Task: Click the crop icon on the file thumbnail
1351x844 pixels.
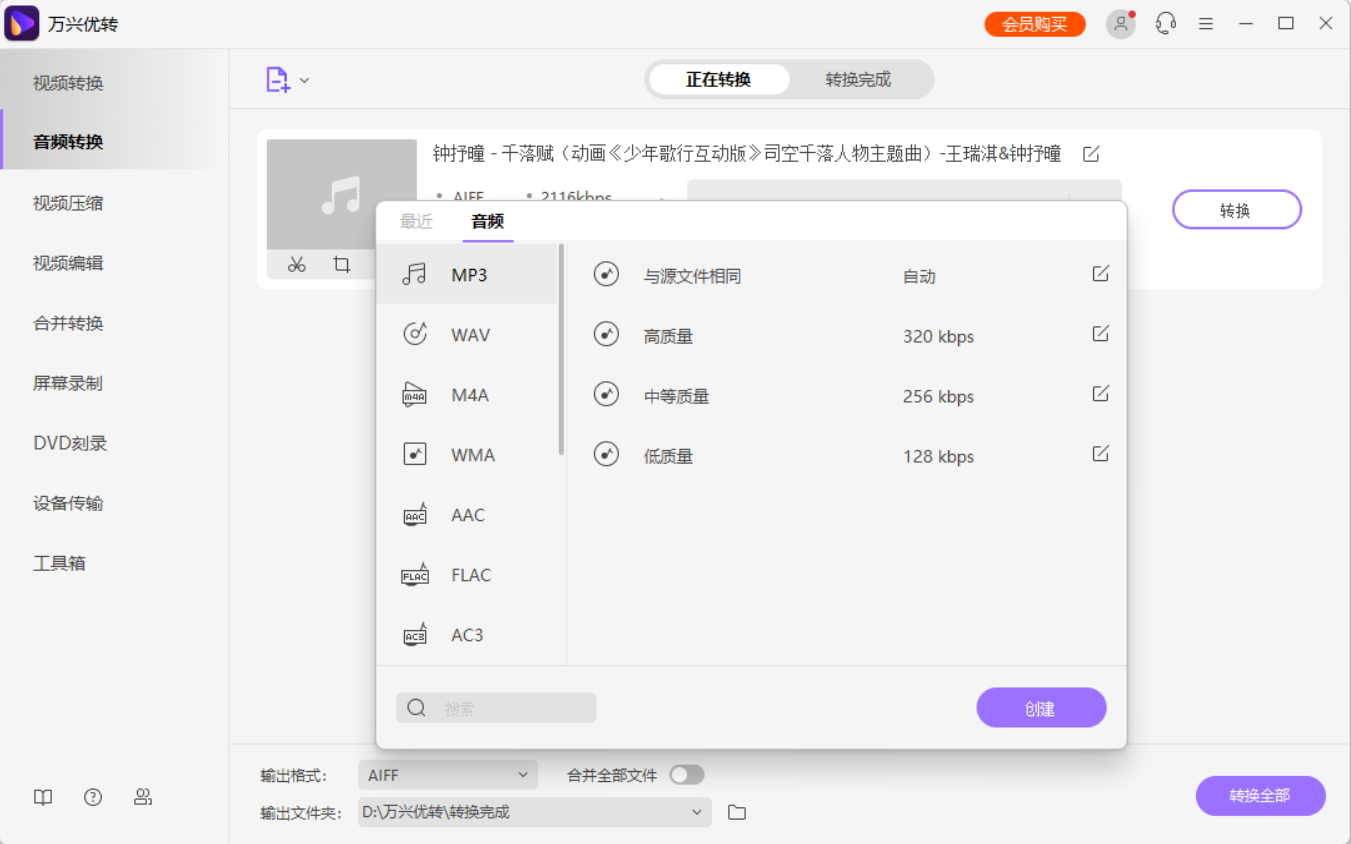Action: 341,264
